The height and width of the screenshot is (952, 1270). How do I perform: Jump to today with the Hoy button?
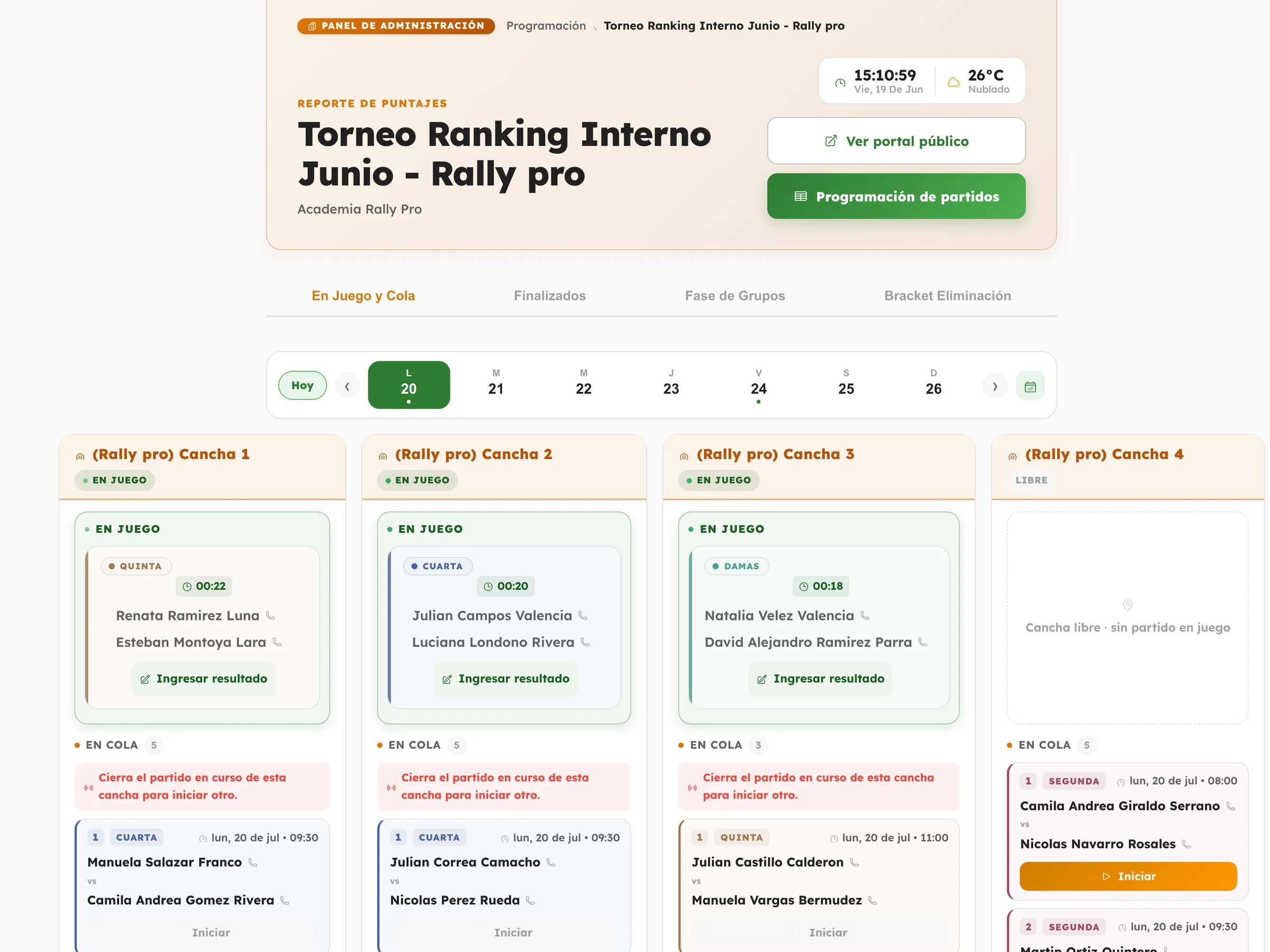303,386
